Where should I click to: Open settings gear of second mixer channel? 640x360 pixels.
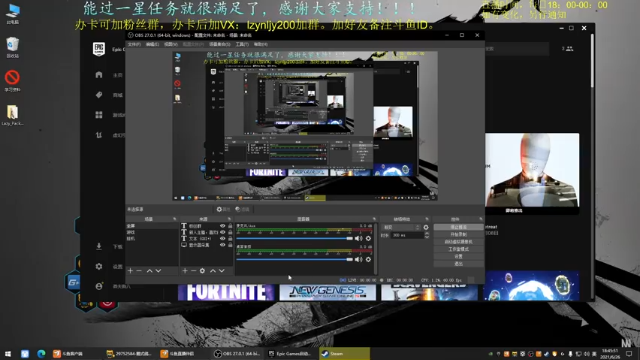click(x=368, y=259)
